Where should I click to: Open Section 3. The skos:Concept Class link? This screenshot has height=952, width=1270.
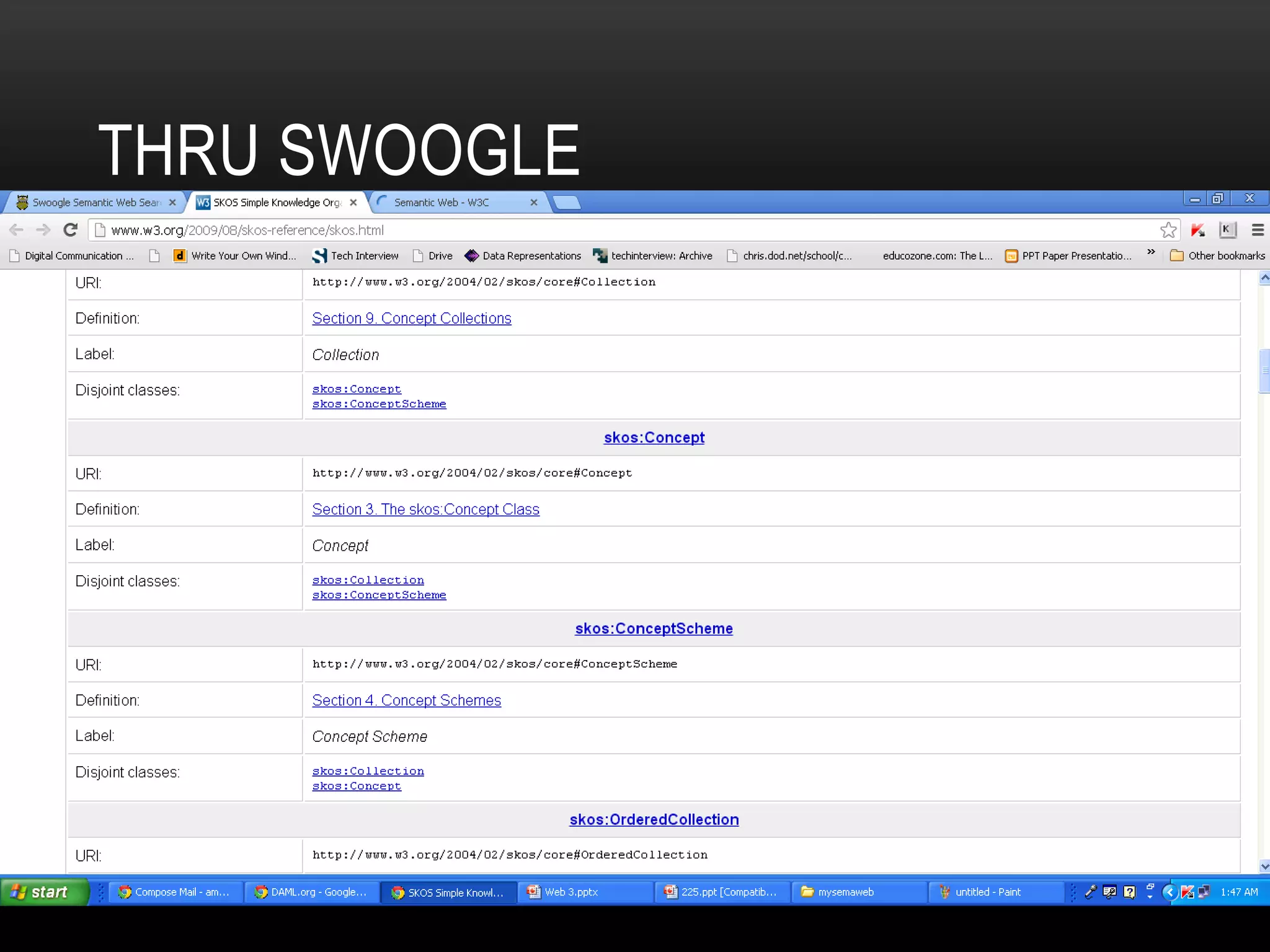coord(425,509)
